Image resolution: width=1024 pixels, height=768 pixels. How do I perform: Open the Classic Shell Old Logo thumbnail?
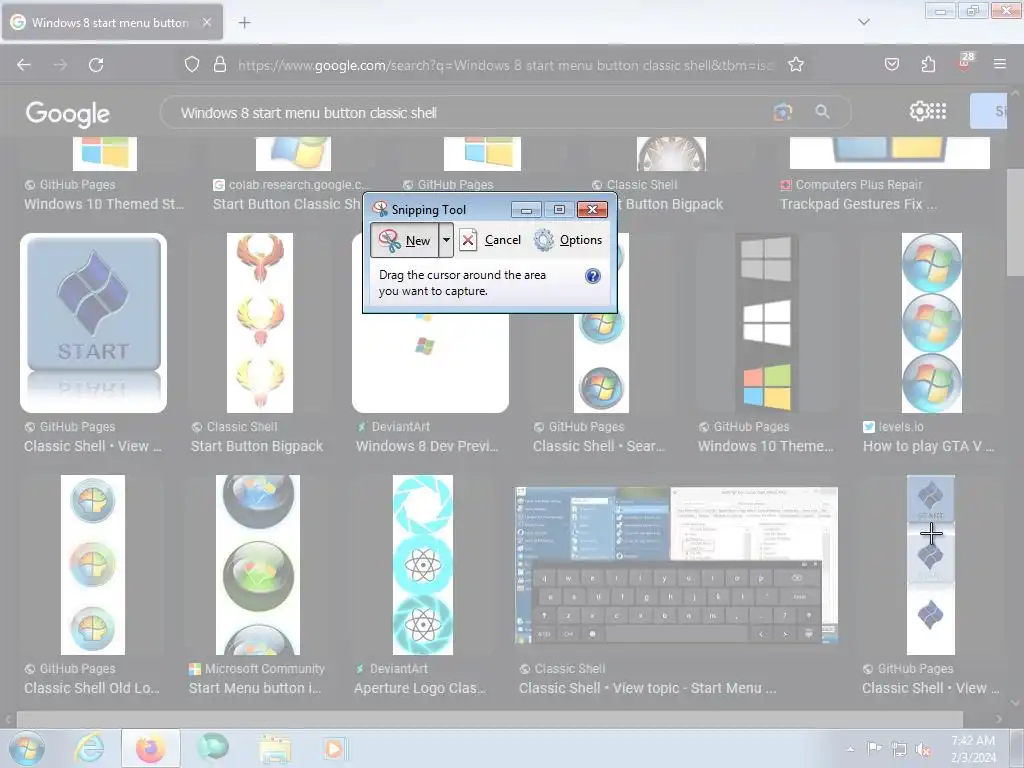[93, 565]
